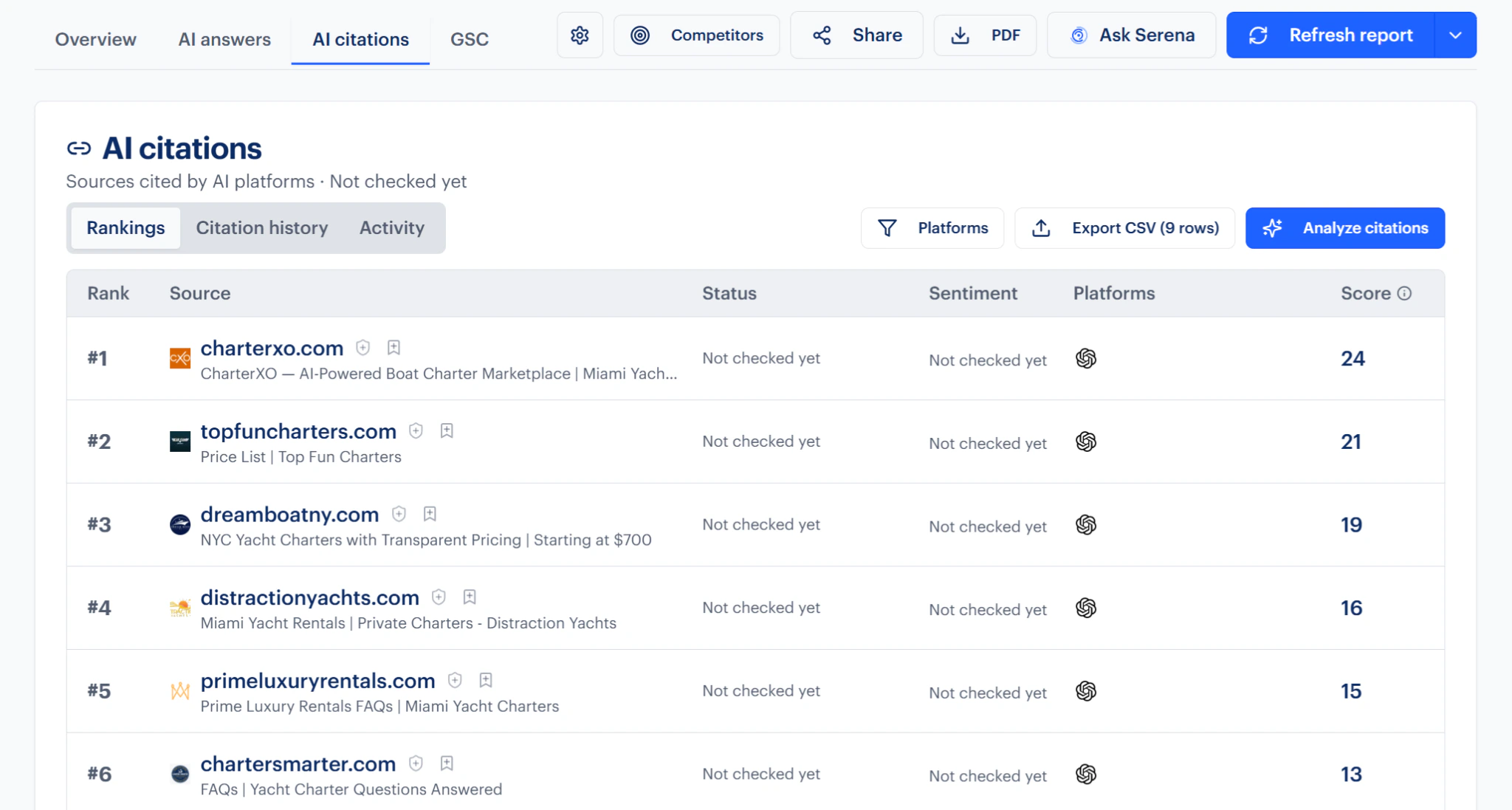Click the shield icon next to chartersmarter.com
The height and width of the screenshot is (810, 1512).
[416, 763]
